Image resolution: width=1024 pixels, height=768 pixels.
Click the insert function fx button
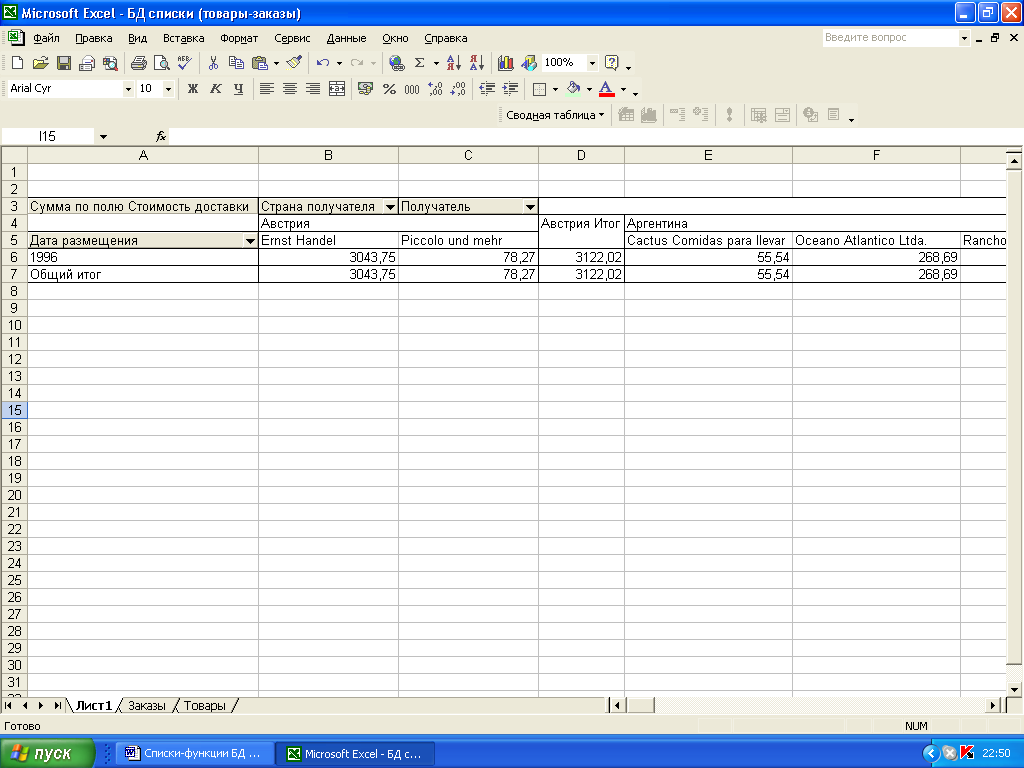tap(161, 136)
